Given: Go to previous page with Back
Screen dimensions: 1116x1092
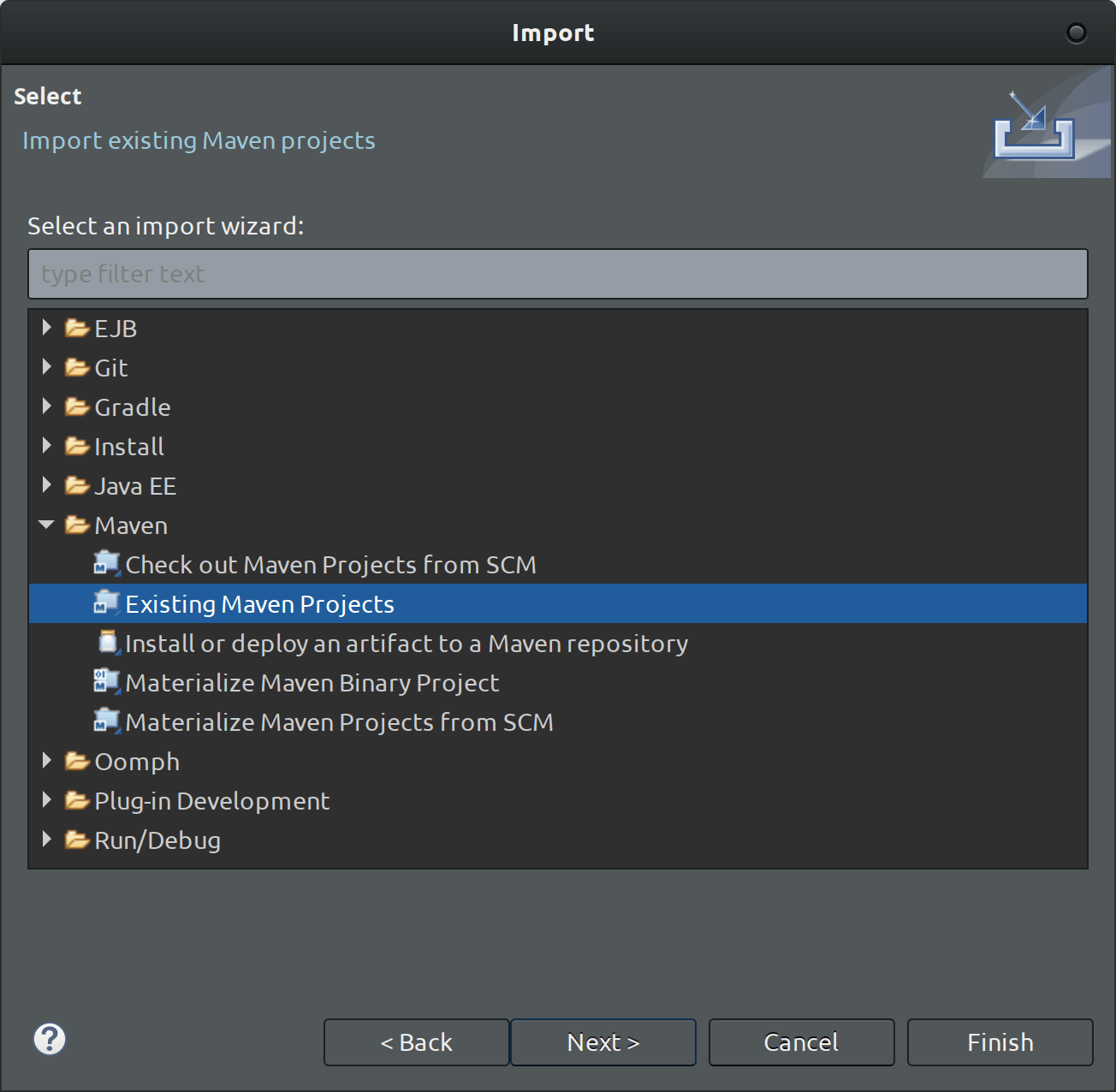Looking at the screenshot, I should (416, 1042).
